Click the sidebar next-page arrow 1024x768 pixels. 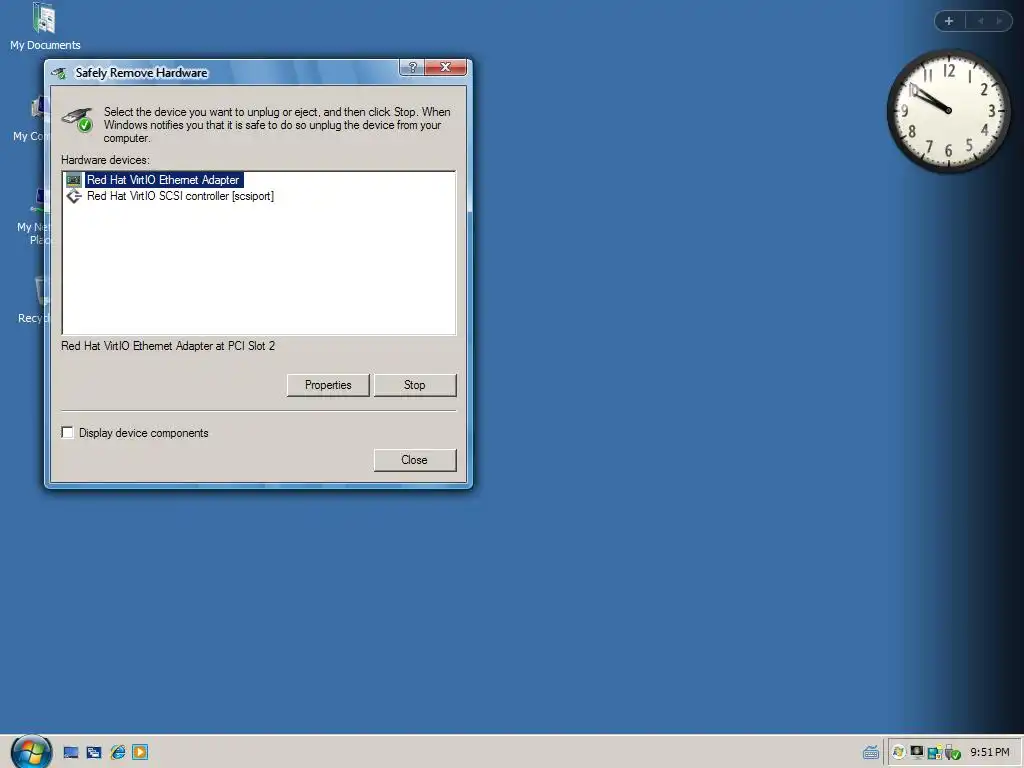[999, 21]
